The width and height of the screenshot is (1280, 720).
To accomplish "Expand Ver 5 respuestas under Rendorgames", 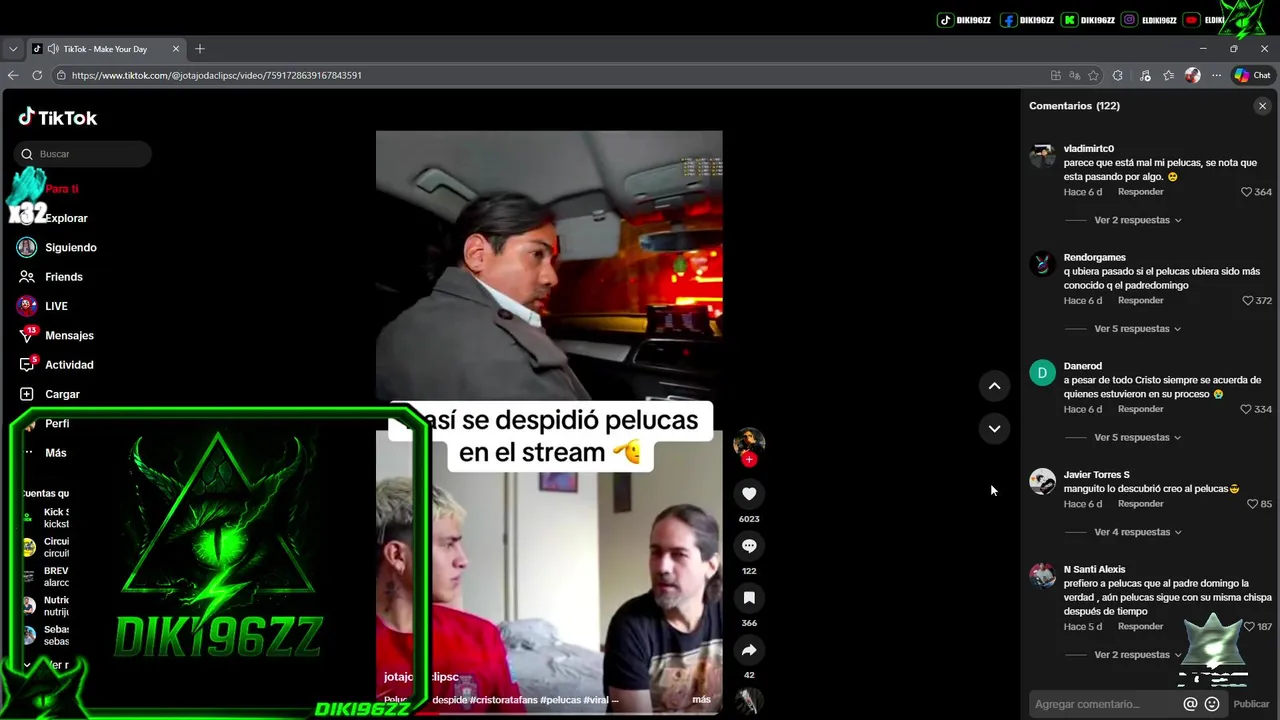I will tap(1138, 329).
